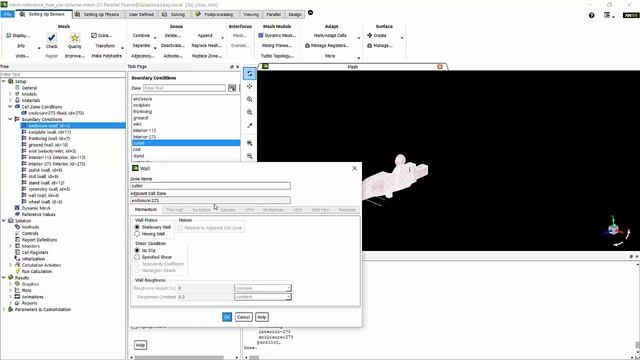Switch to Postprocessing ribbon tab

coord(215,14)
